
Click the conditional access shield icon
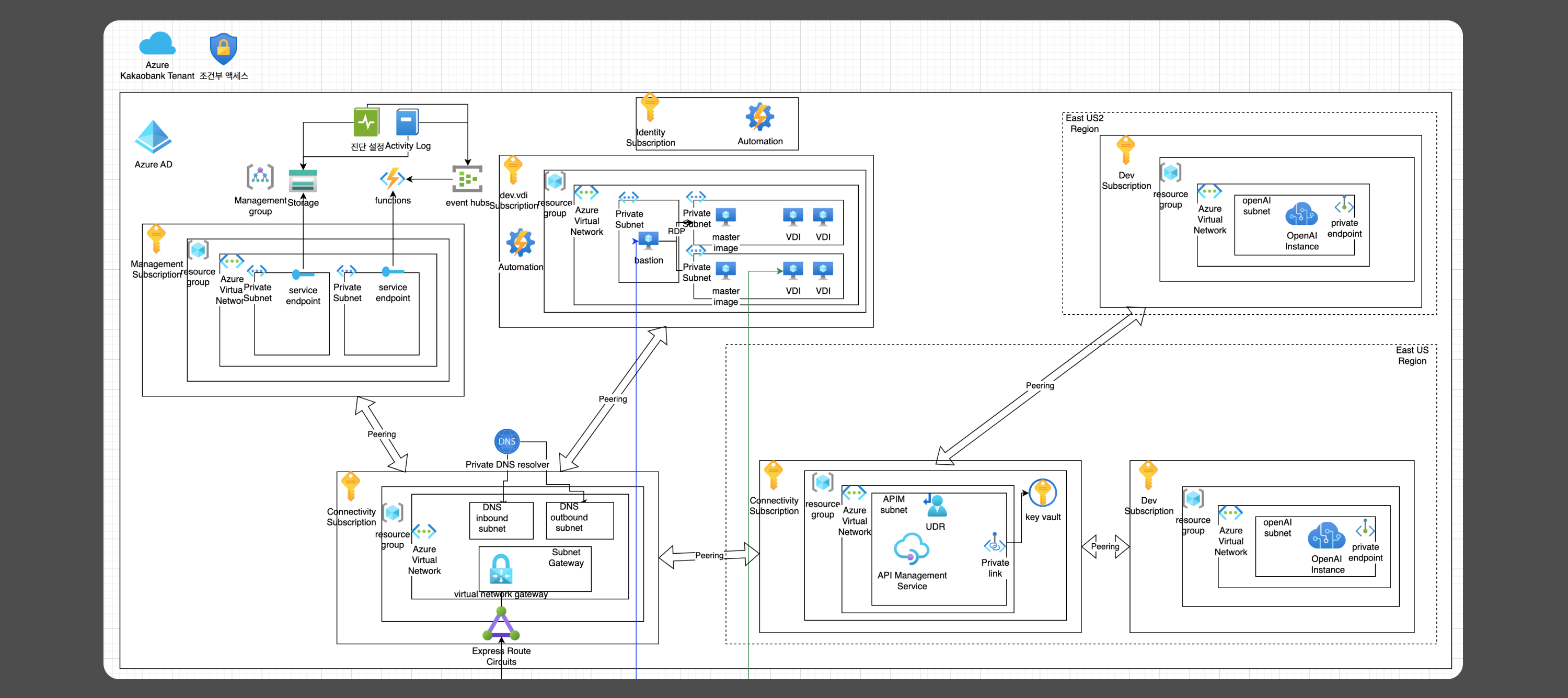click(x=223, y=49)
